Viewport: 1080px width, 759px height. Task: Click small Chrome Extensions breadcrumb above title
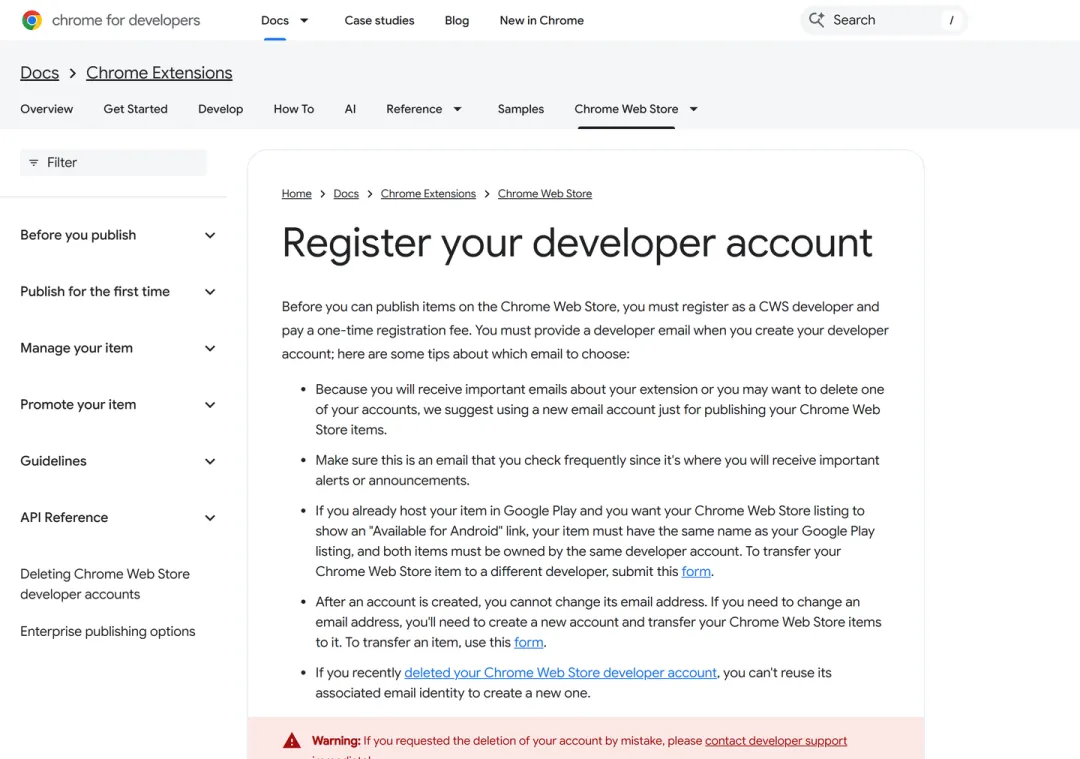(428, 194)
